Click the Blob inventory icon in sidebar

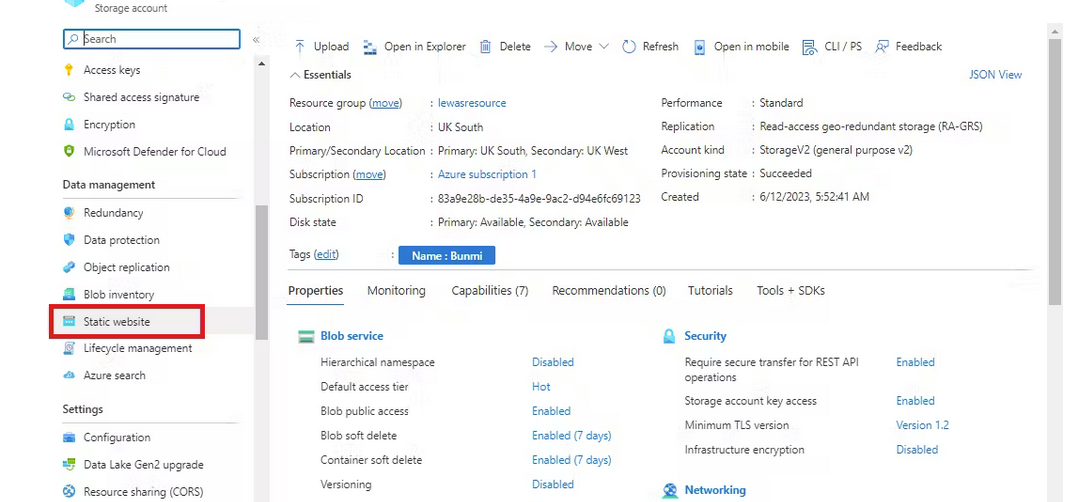(69, 295)
